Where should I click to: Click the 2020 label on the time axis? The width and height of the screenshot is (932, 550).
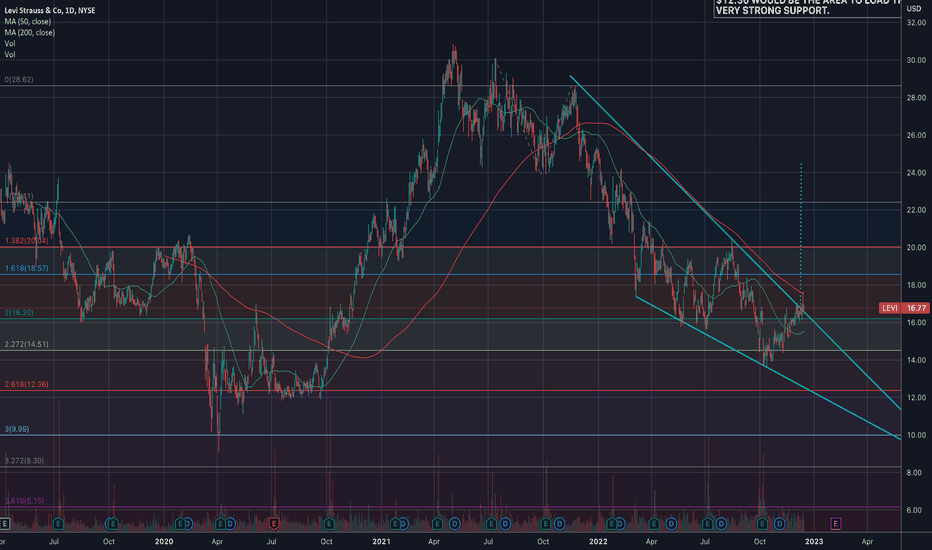164,541
